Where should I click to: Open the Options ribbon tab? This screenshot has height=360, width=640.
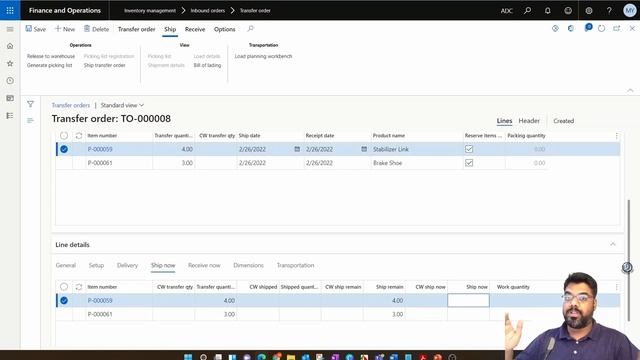click(x=224, y=29)
